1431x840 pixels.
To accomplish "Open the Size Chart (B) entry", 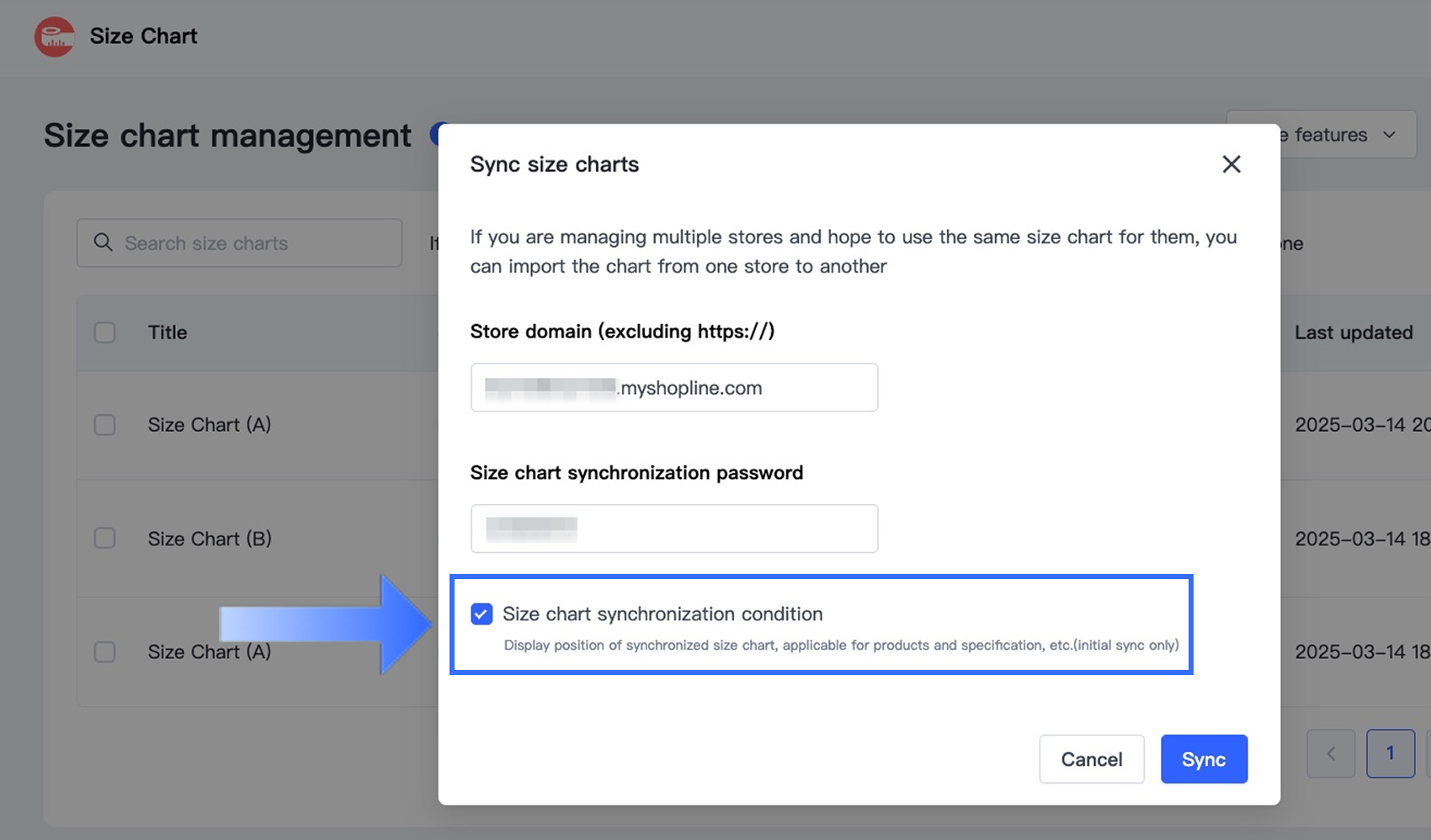I will click(x=210, y=539).
